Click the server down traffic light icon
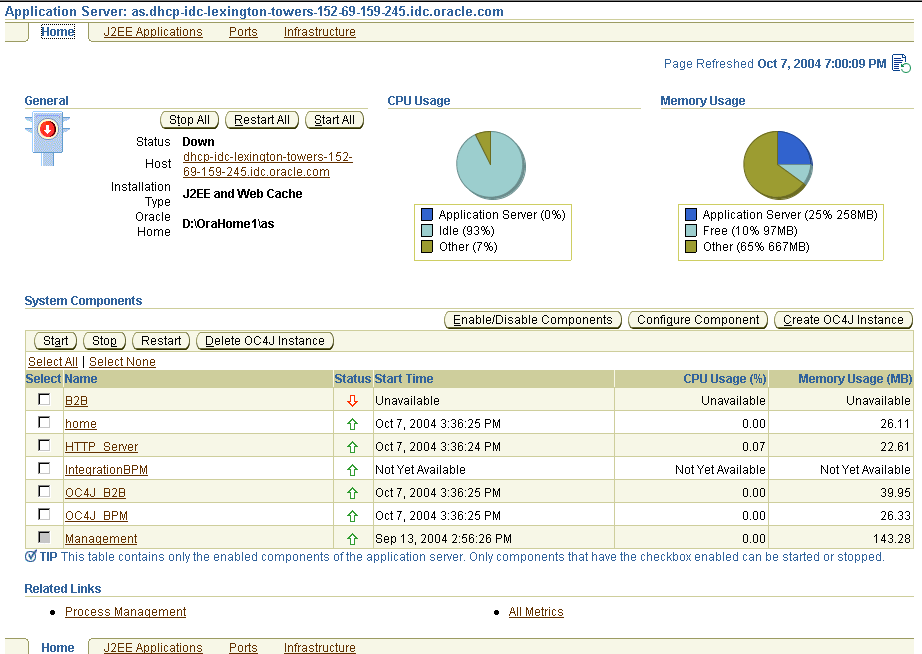922x654 pixels. [48, 139]
